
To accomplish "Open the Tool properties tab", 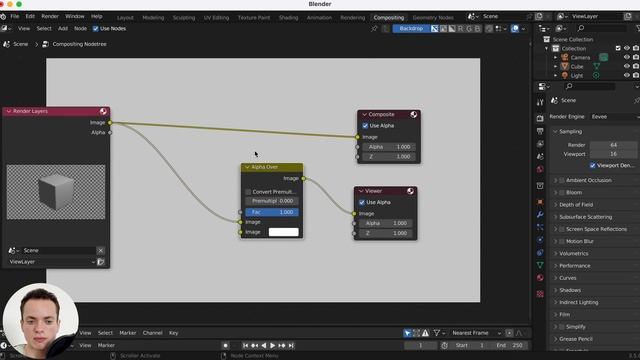I will point(540,102).
